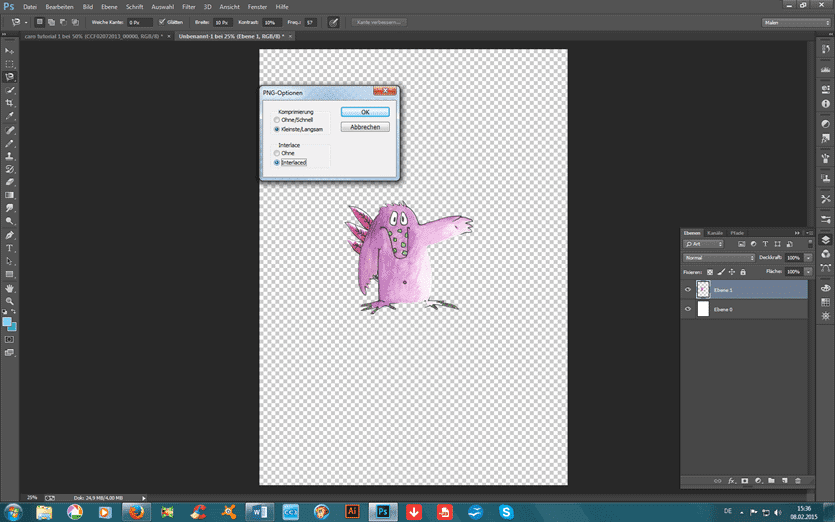
Task: Create a new layer
Action: coord(784,480)
